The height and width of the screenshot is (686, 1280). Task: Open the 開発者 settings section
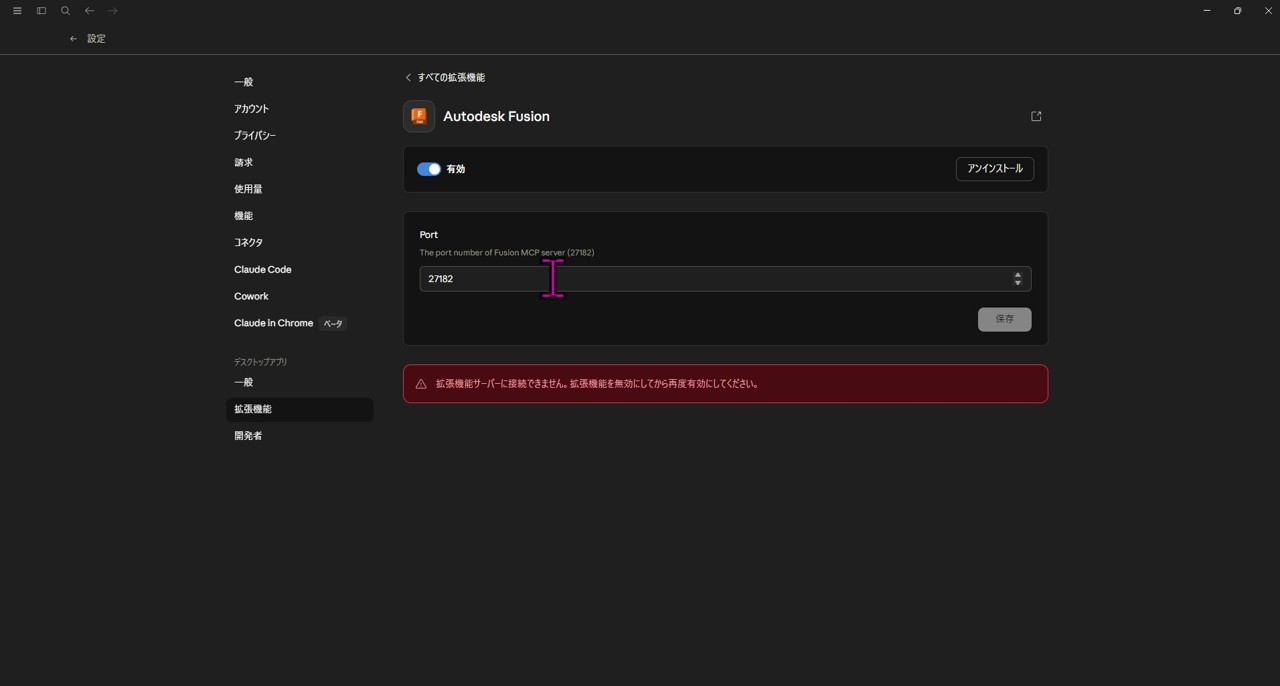click(x=248, y=436)
